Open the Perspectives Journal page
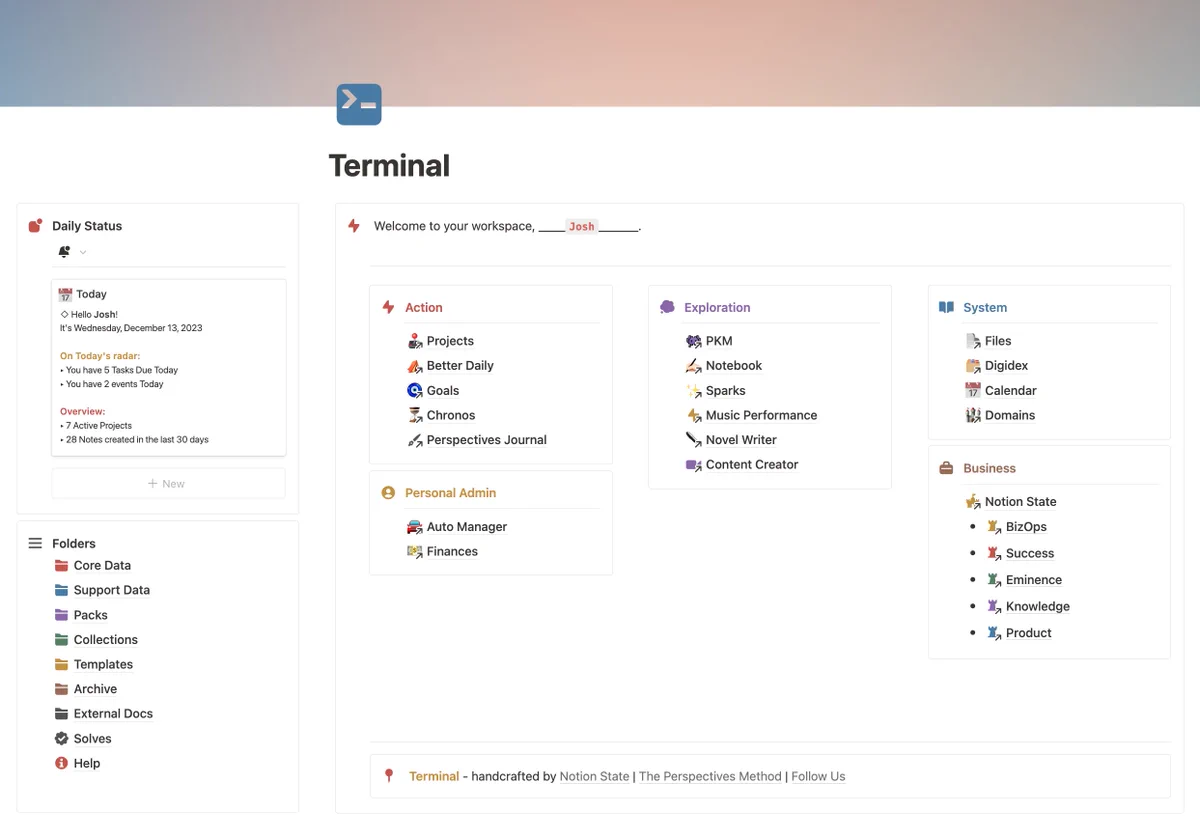The image size is (1200, 839). (487, 440)
